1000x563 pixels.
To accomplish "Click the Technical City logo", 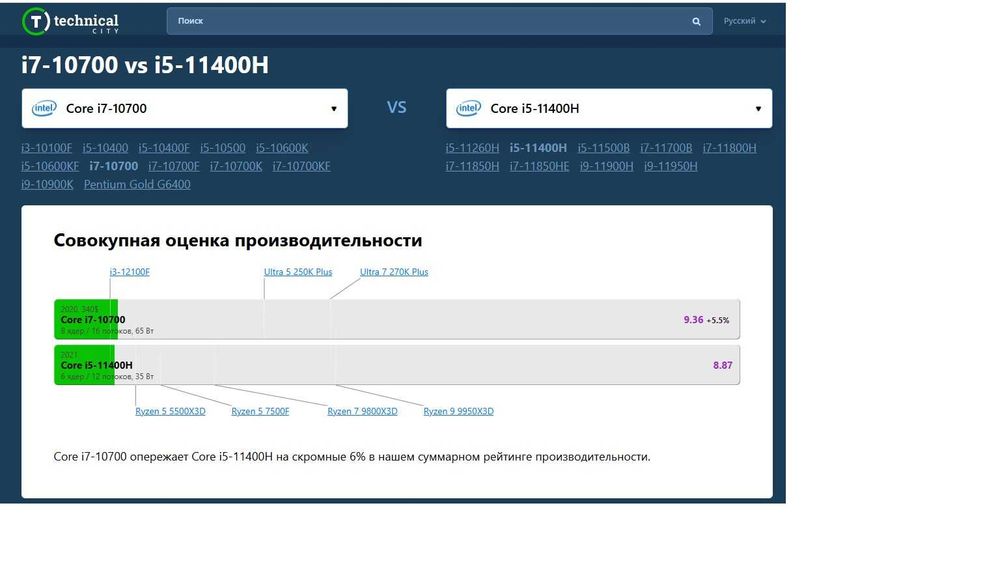I will [x=70, y=22].
